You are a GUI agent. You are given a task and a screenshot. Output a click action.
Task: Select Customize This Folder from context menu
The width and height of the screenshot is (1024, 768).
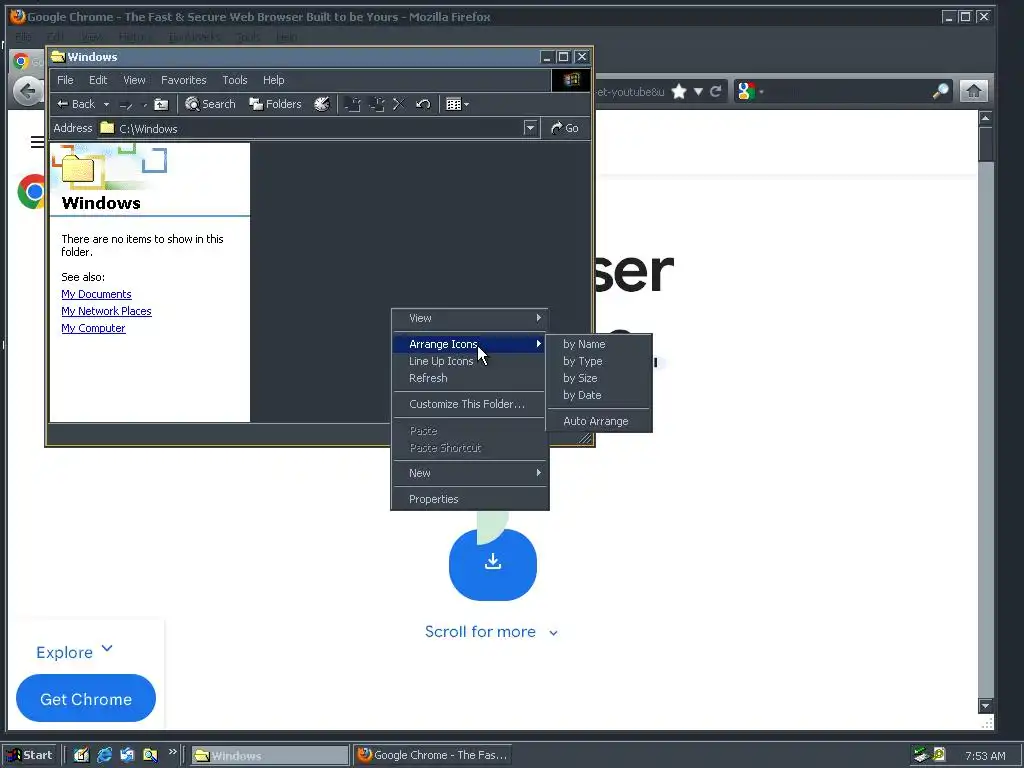(470, 404)
